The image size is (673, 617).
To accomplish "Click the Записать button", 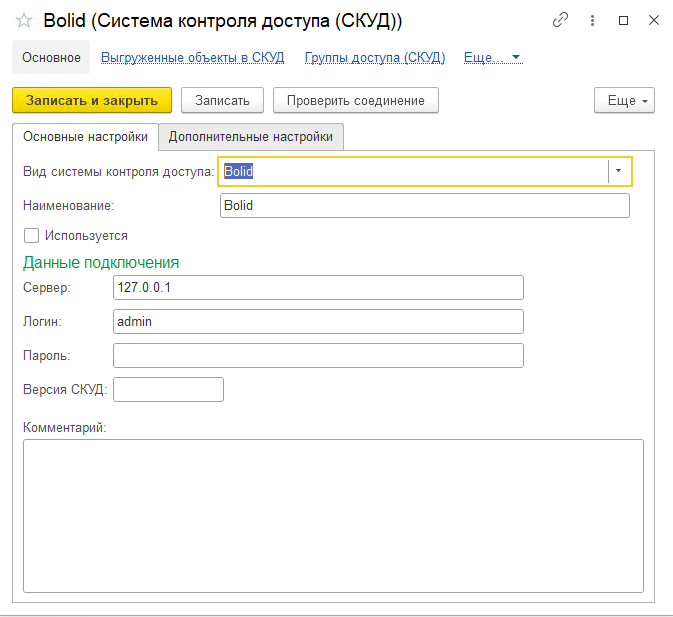I will pos(222,100).
